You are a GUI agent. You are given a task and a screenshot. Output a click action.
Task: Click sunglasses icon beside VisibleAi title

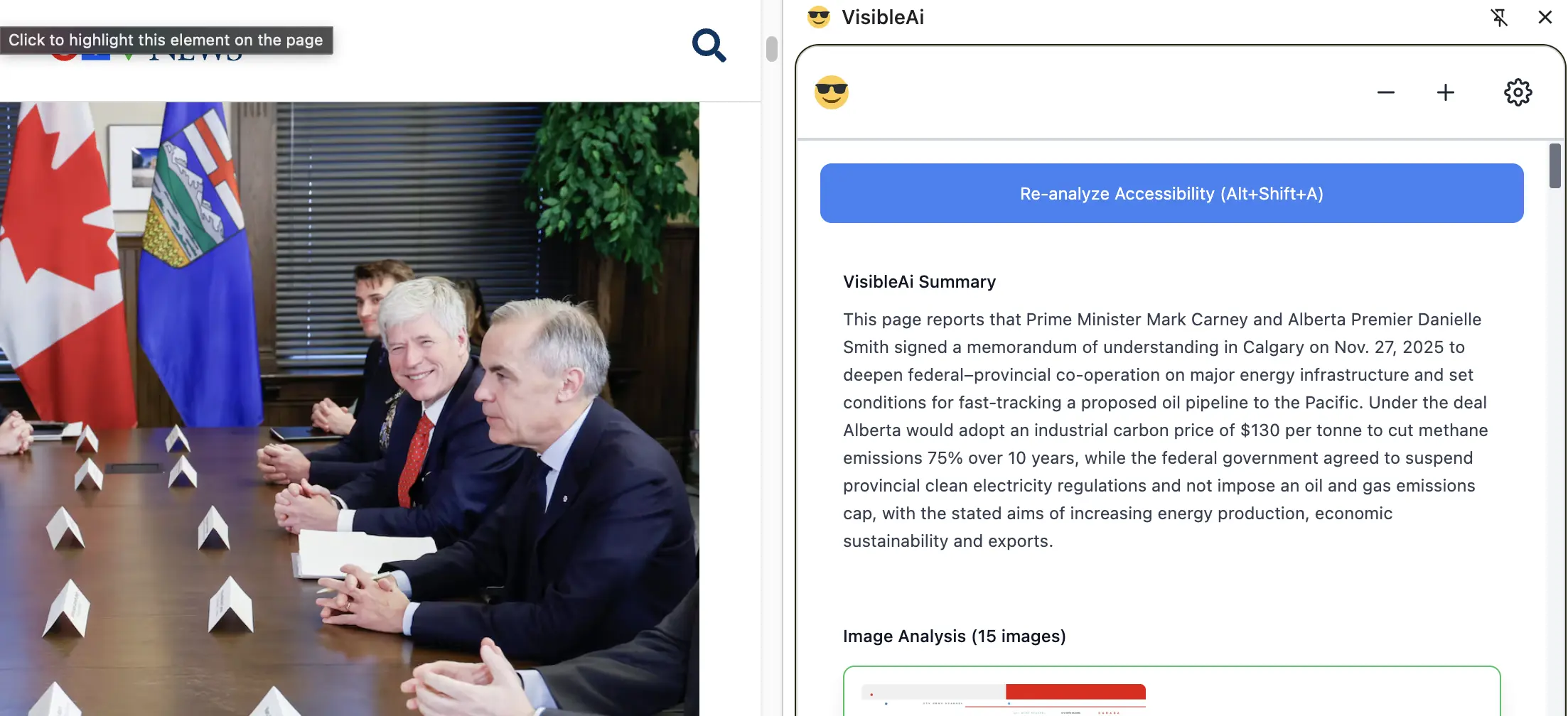[x=819, y=17]
